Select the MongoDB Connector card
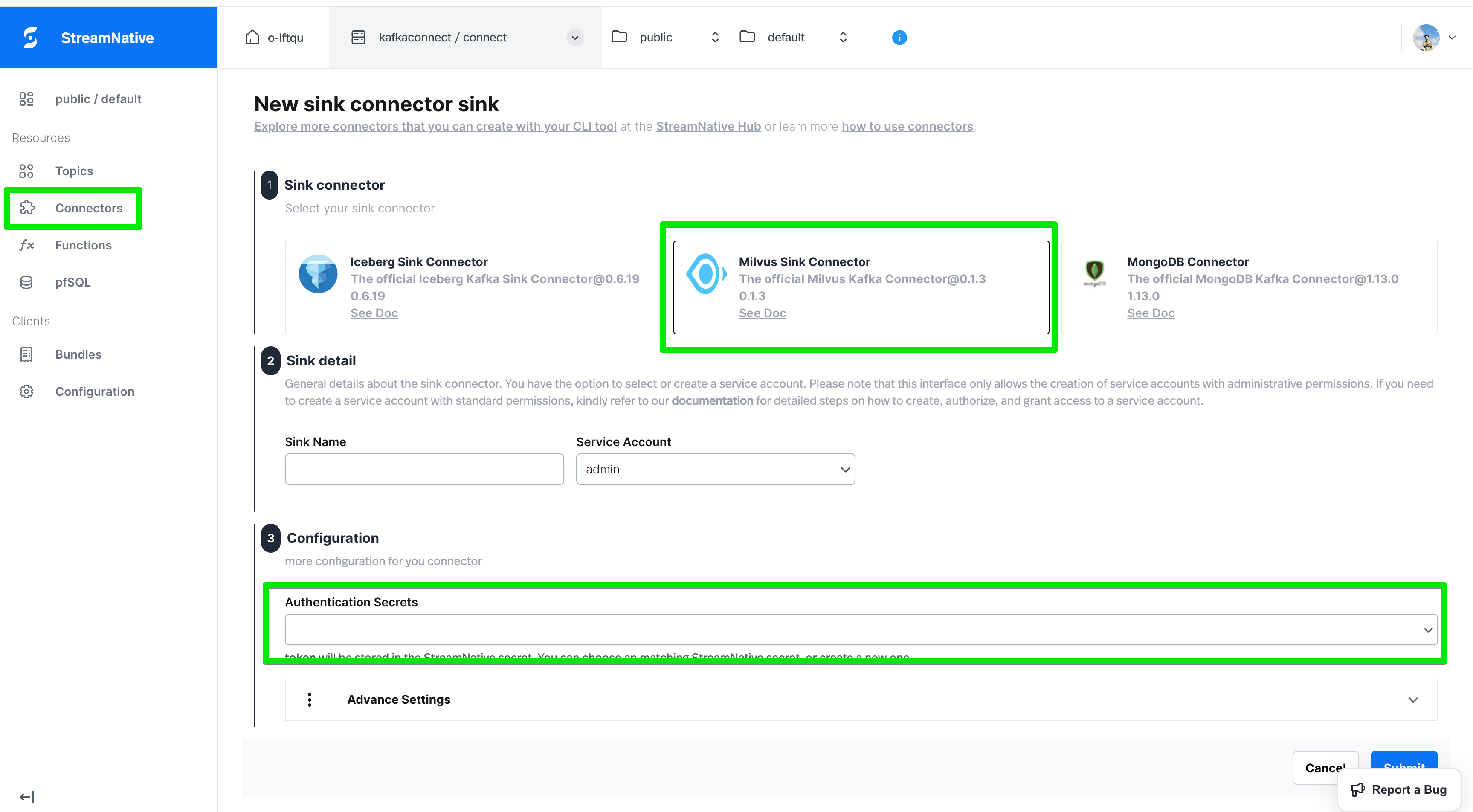This screenshot has width=1473, height=812. 1250,287
